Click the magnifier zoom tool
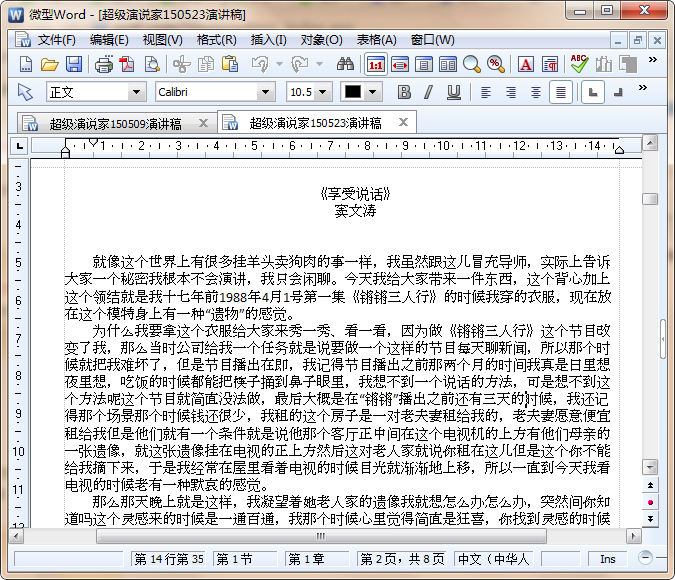675x580 pixels. 471,65
